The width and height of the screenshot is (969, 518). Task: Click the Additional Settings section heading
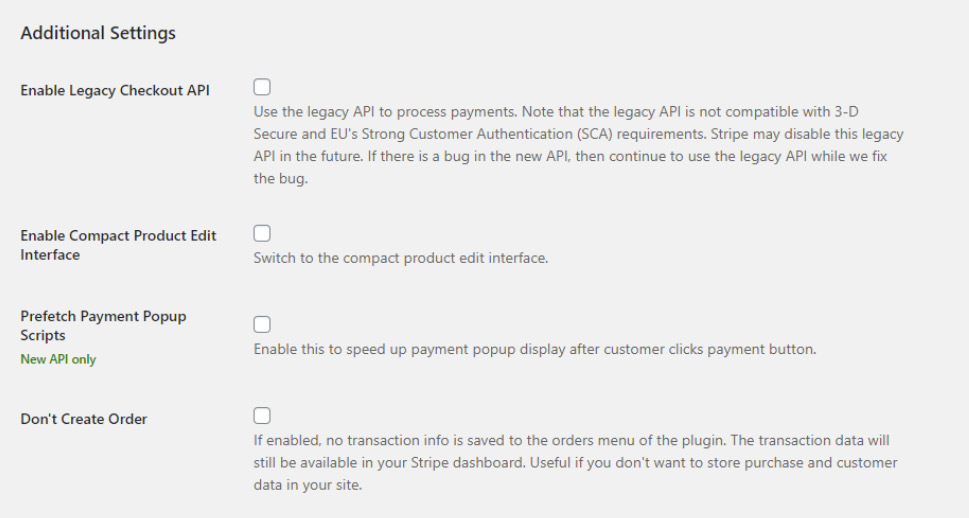[x=98, y=33]
